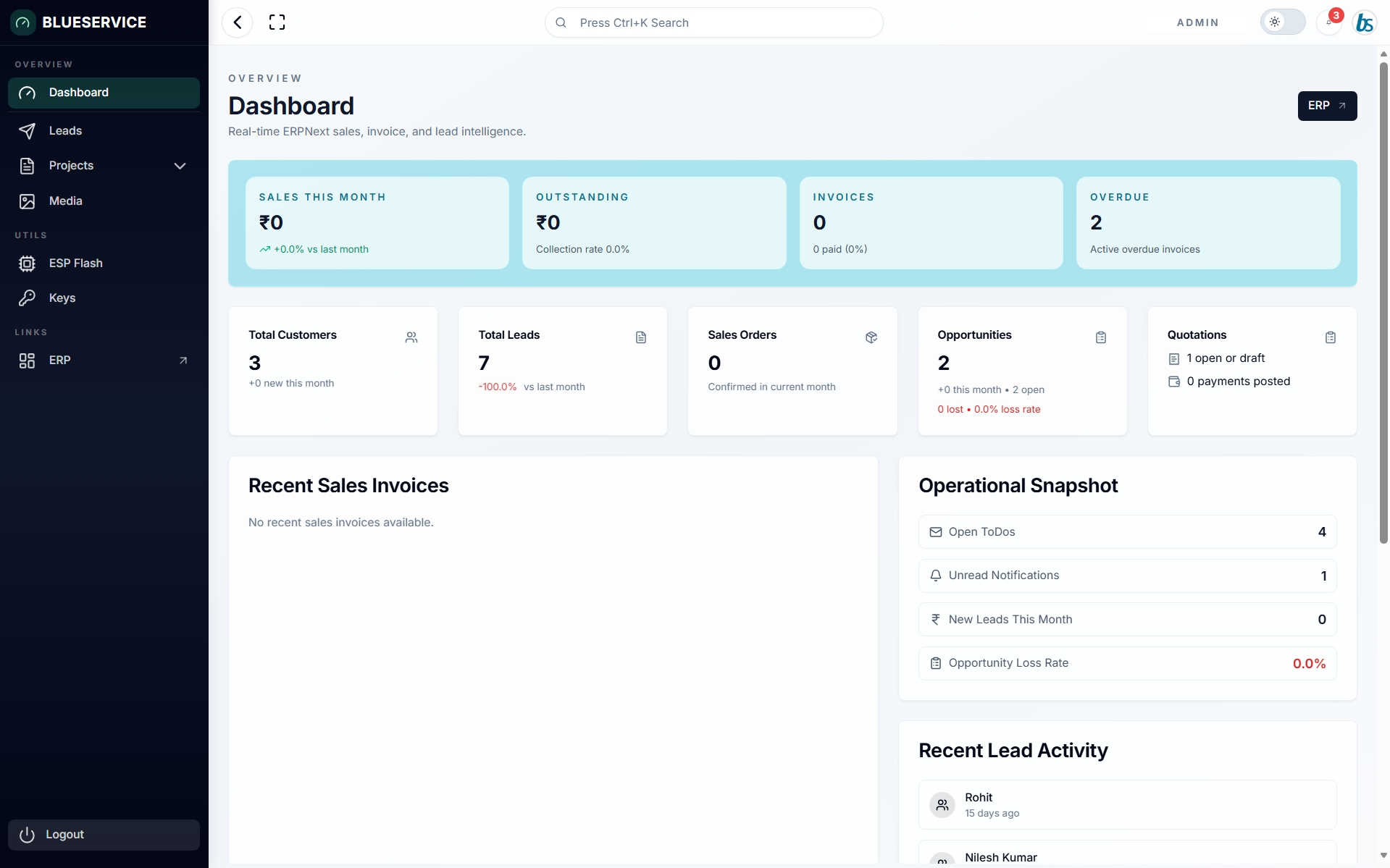Open the Opportunity Loss Rate row
This screenshot has width=1390, height=868.
[x=1127, y=663]
